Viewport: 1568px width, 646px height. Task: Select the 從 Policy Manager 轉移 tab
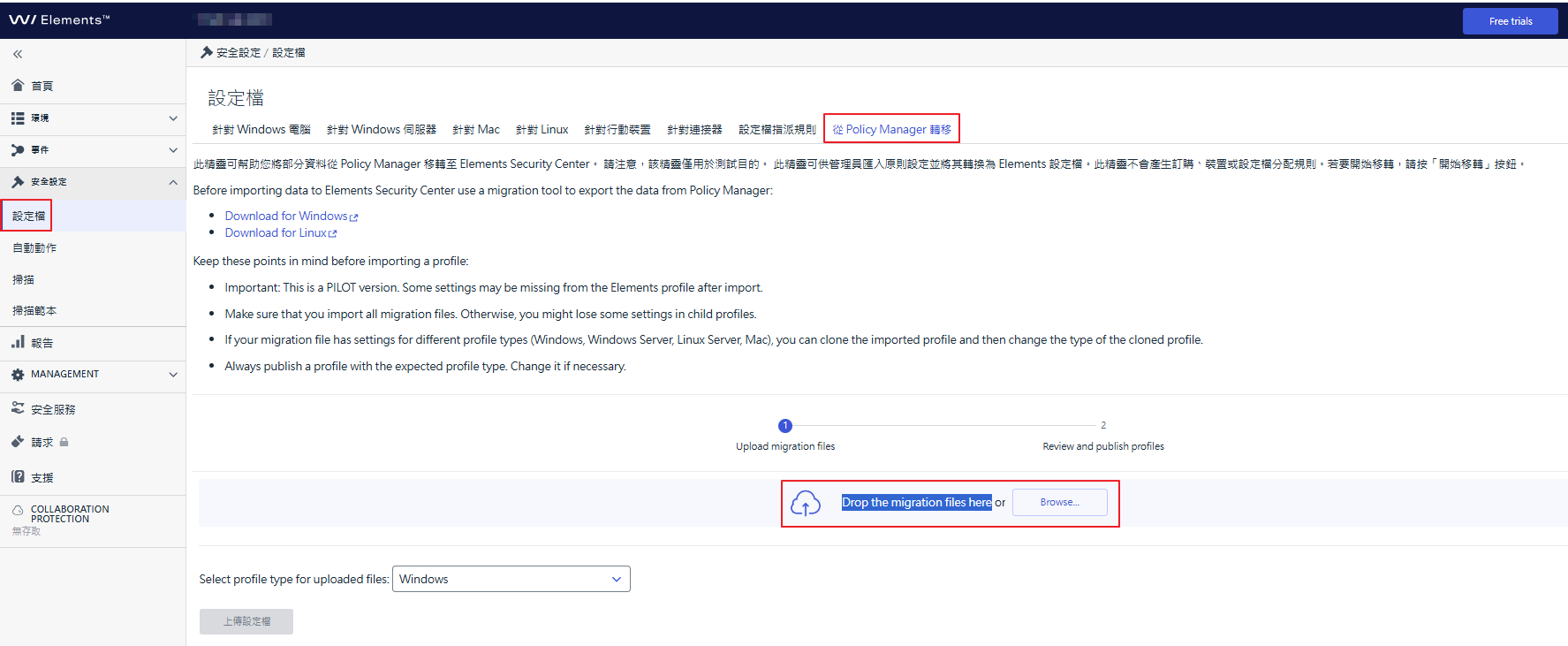coord(892,129)
